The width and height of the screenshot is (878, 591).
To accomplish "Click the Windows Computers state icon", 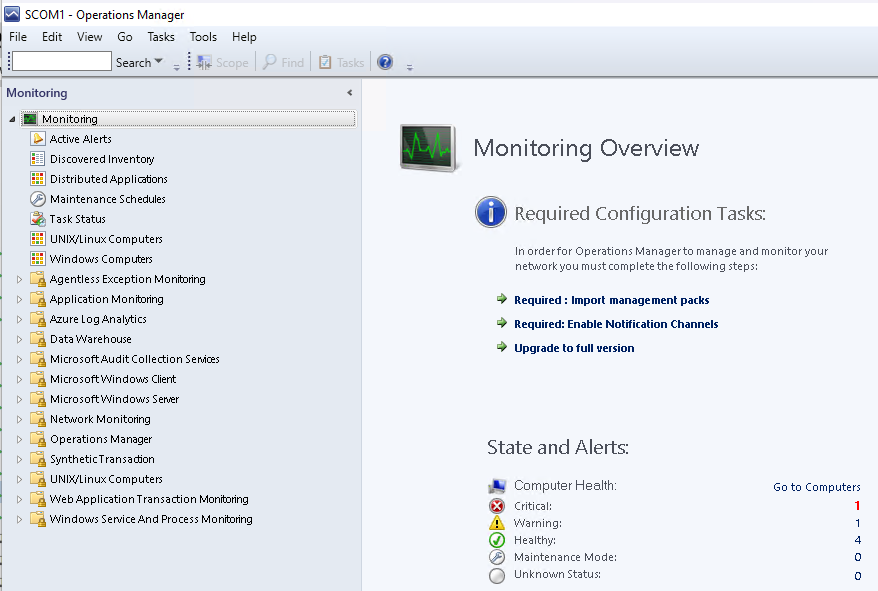I will pyautogui.click(x=38, y=259).
